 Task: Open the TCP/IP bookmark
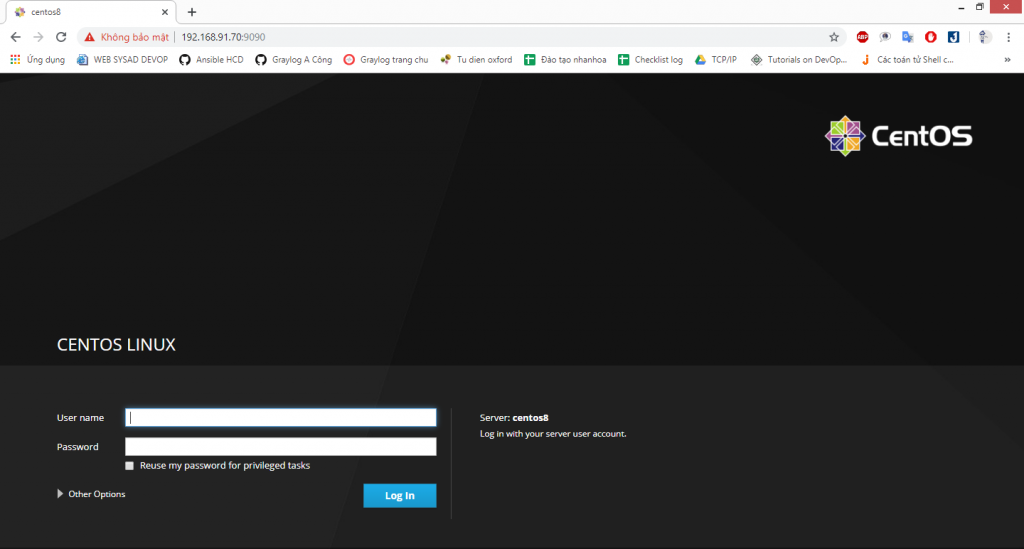tap(716, 59)
